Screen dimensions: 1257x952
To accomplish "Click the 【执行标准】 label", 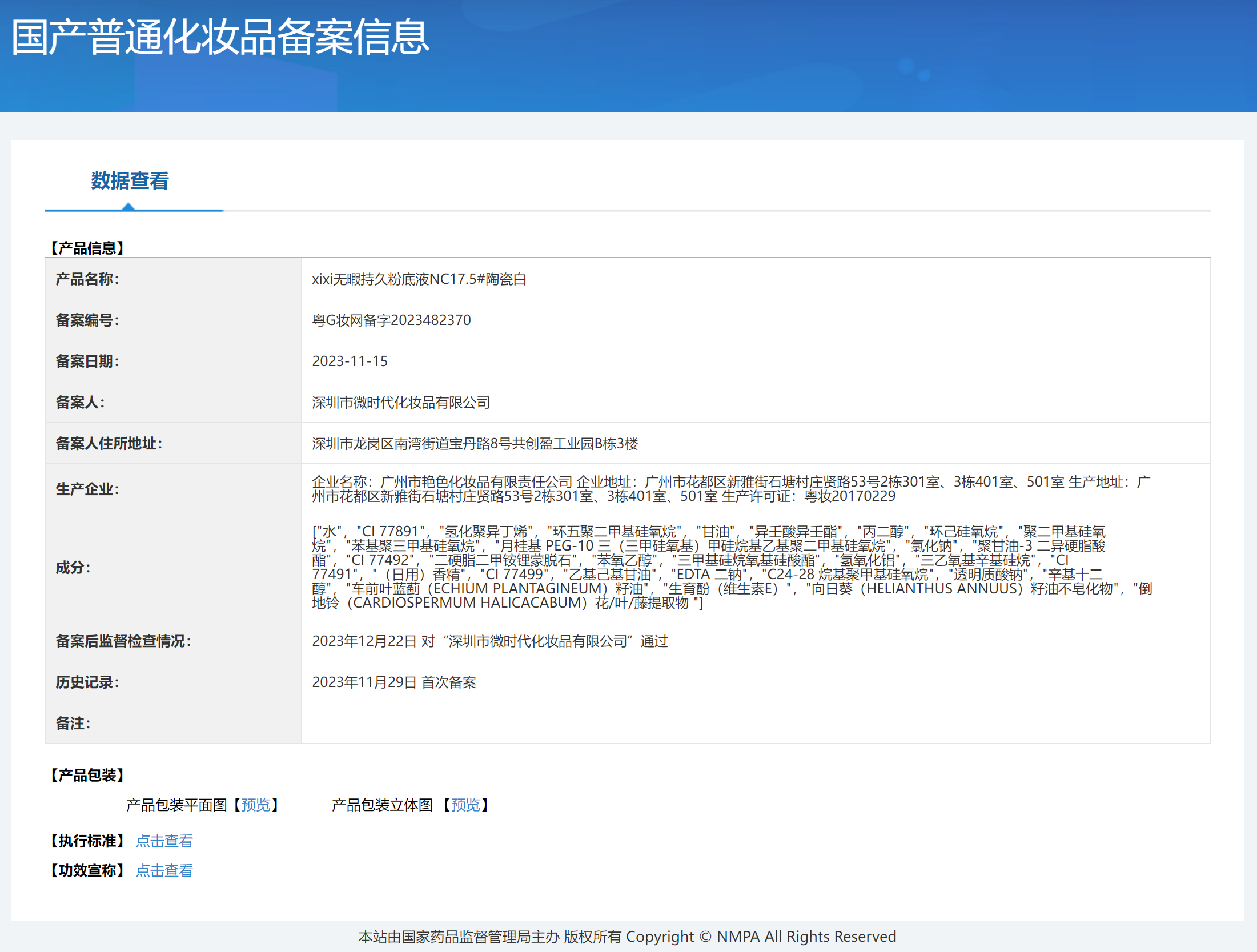I will pyautogui.click(x=87, y=841).
